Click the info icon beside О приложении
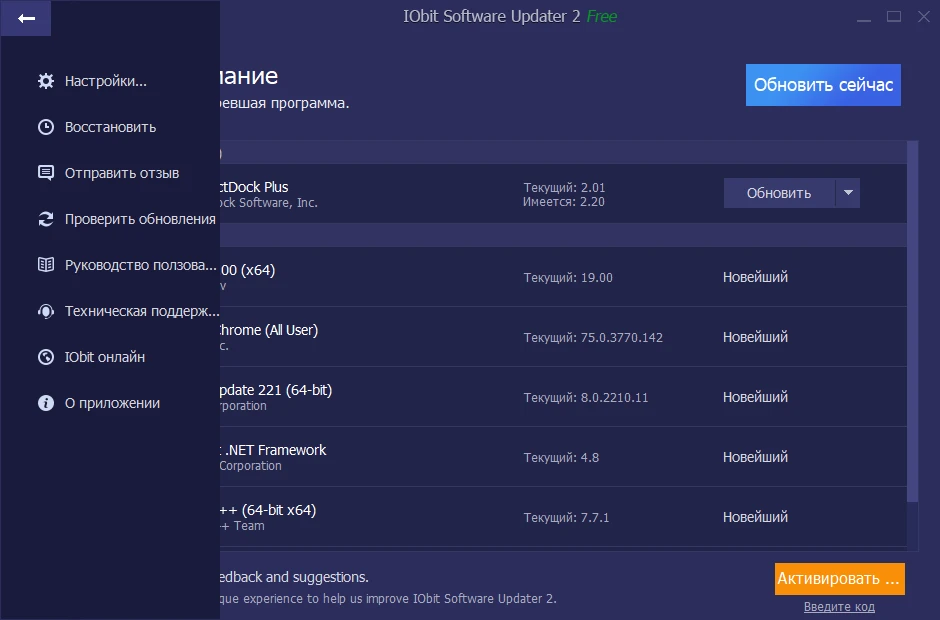The image size is (940, 620). [45, 403]
